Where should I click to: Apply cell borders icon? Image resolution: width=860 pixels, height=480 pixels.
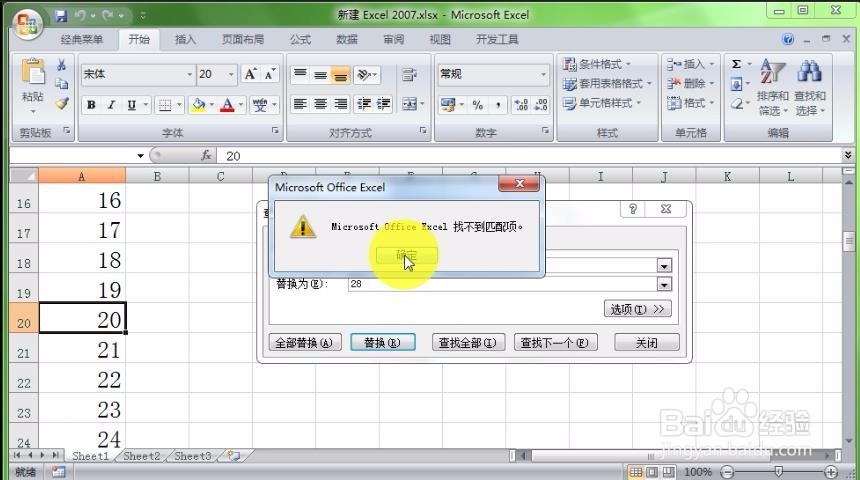pos(165,104)
